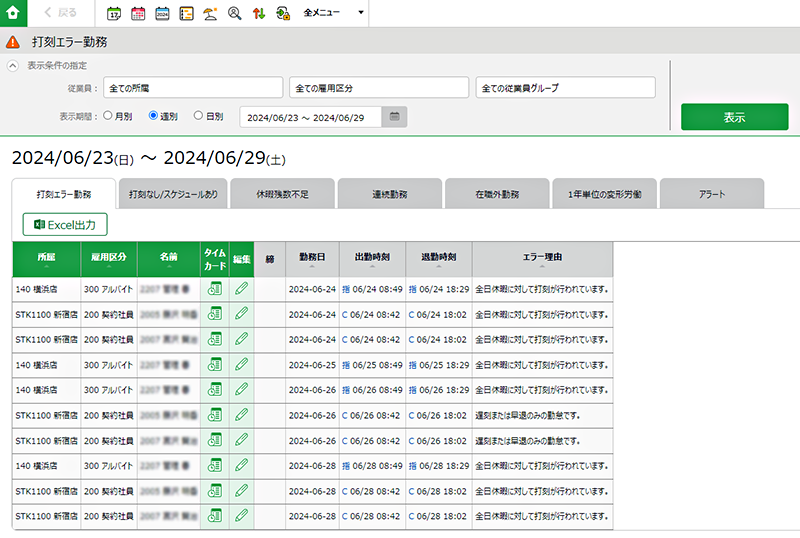The height and width of the screenshot is (538, 800).
Task: Click the magnifier person search icon
Action: 234,14
